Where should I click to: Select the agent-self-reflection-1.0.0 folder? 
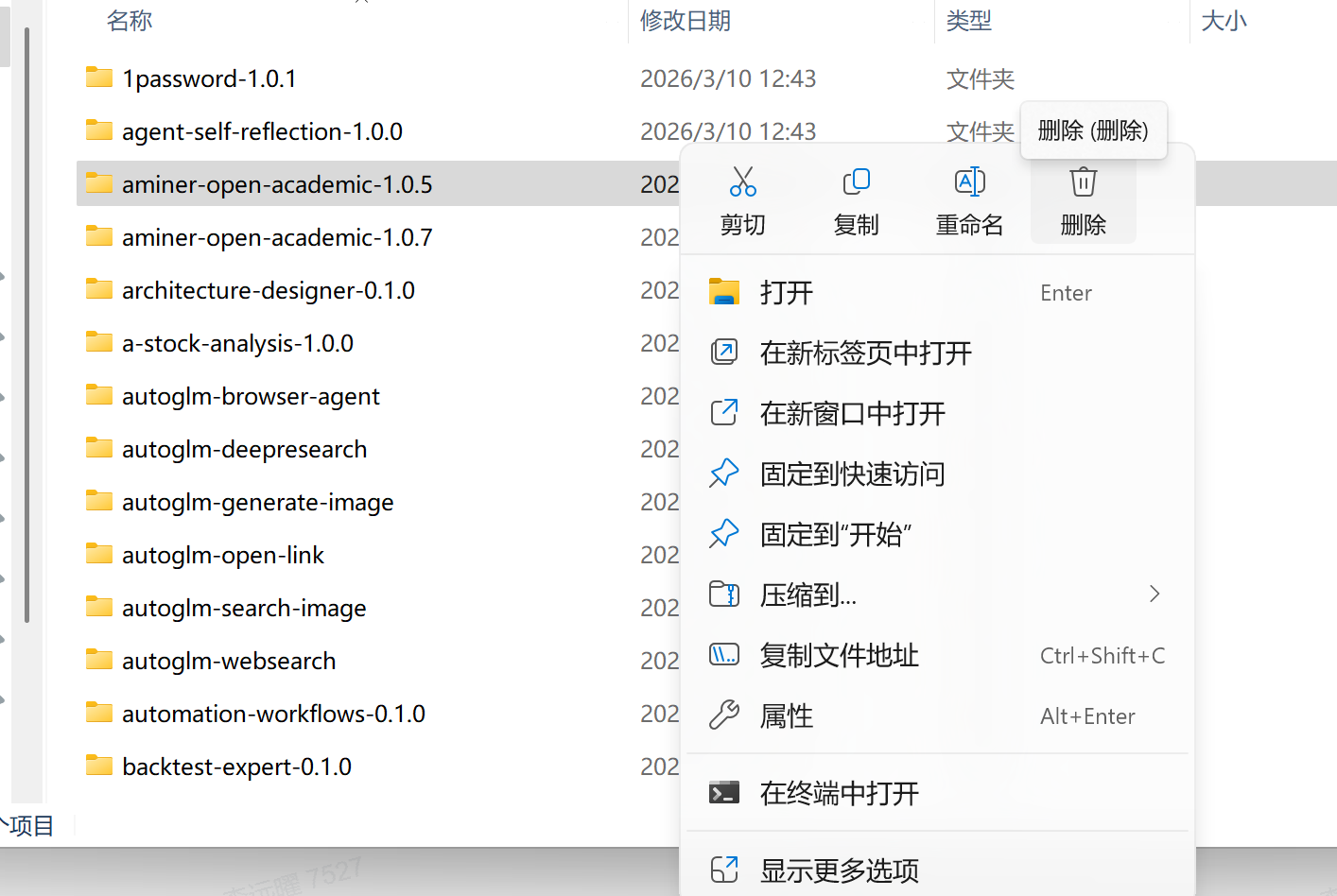click(x=262, y=131)
